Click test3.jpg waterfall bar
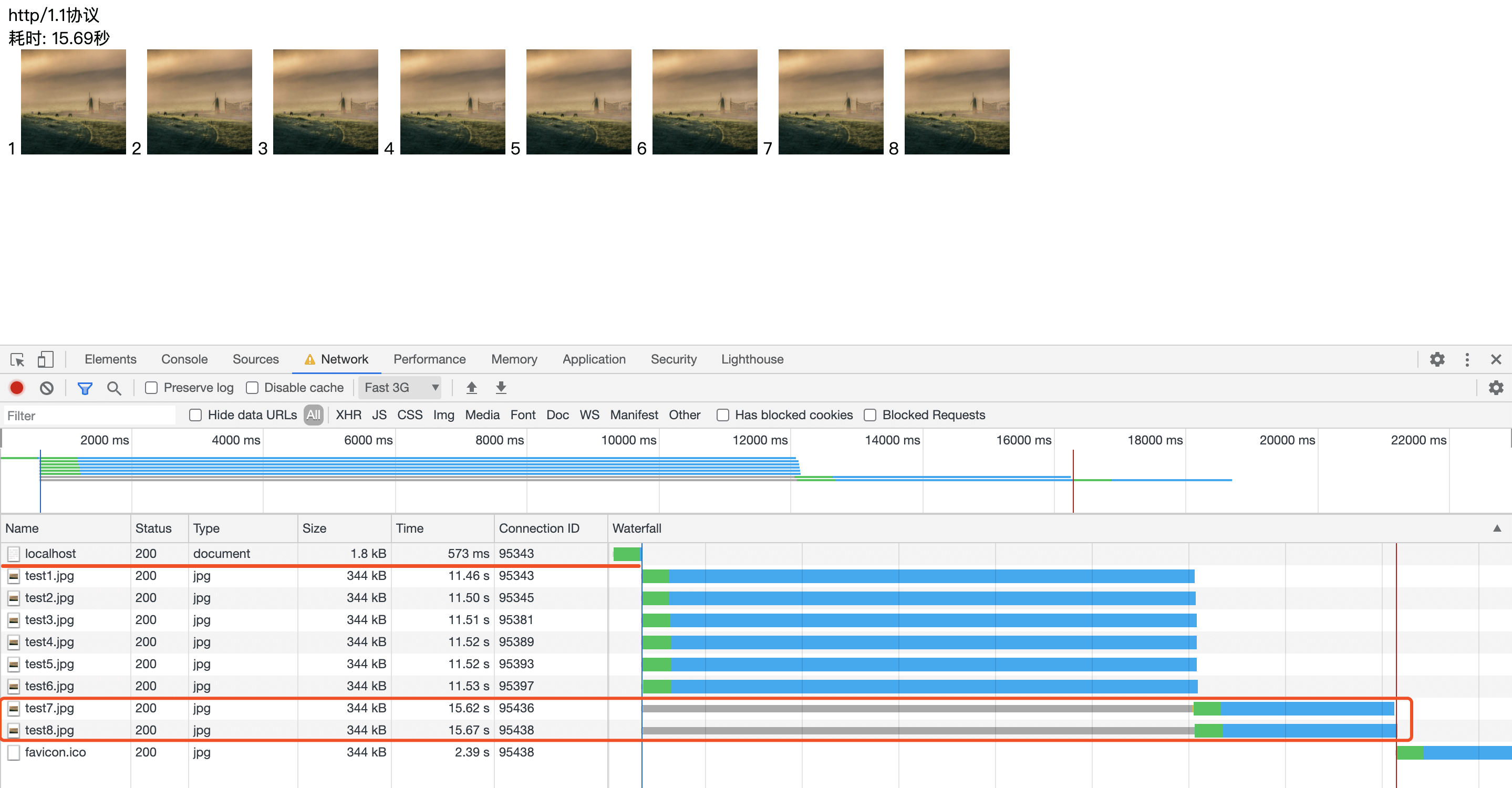Viewport: 1512px width, 788px height. point(919,620)
